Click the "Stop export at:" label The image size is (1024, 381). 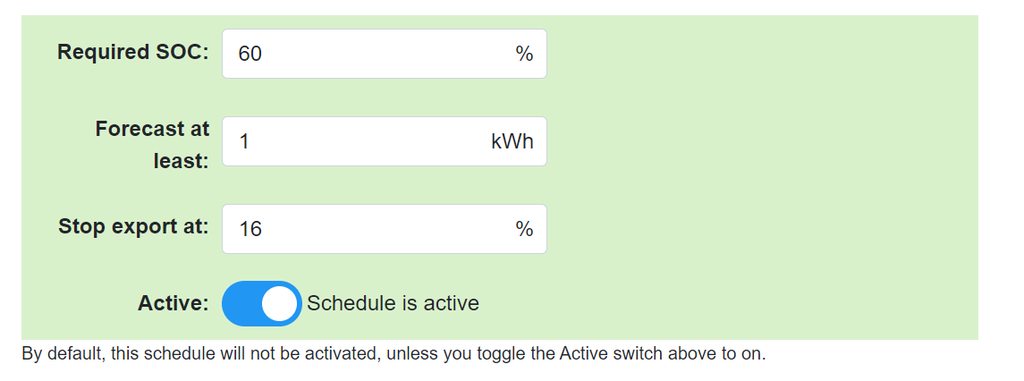tap(134, 227)
